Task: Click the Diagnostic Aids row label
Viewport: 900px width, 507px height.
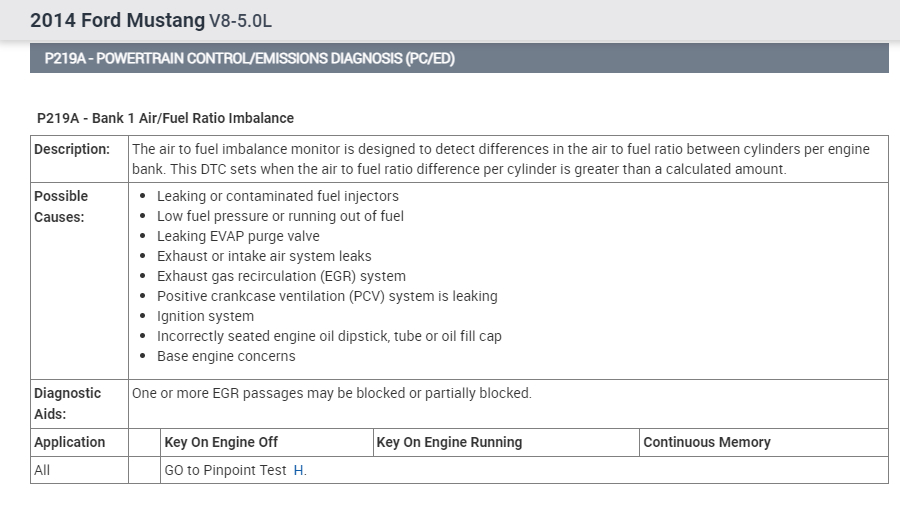Action: pyautogui.click(x=68, y=403)
